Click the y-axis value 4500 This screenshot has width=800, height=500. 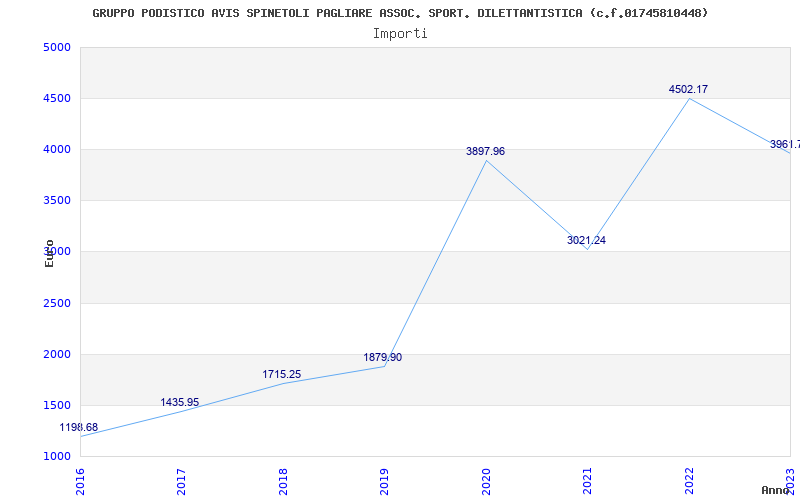click(x=57, y=98)
